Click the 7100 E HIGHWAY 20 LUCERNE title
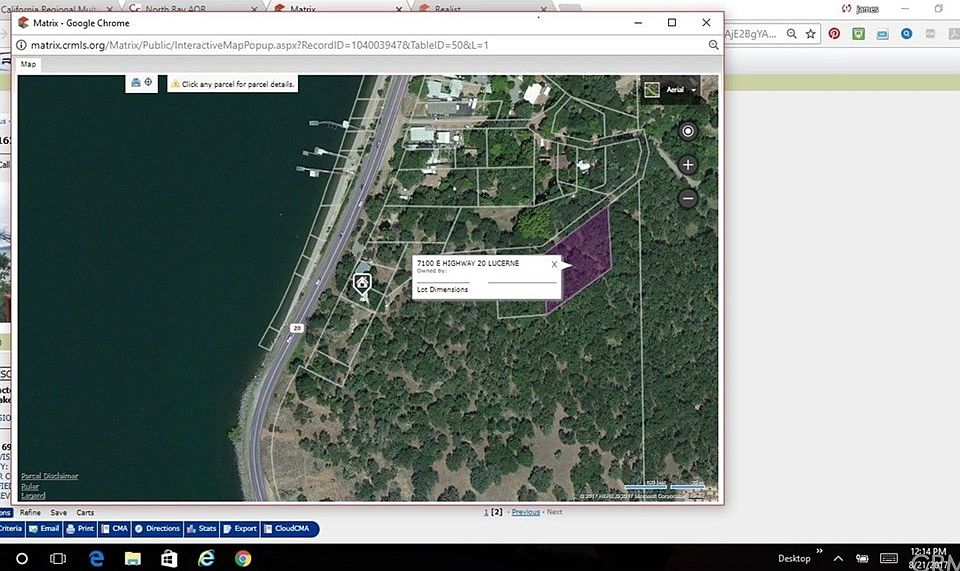Screen dimensions: 960x571 click(468, 263)
